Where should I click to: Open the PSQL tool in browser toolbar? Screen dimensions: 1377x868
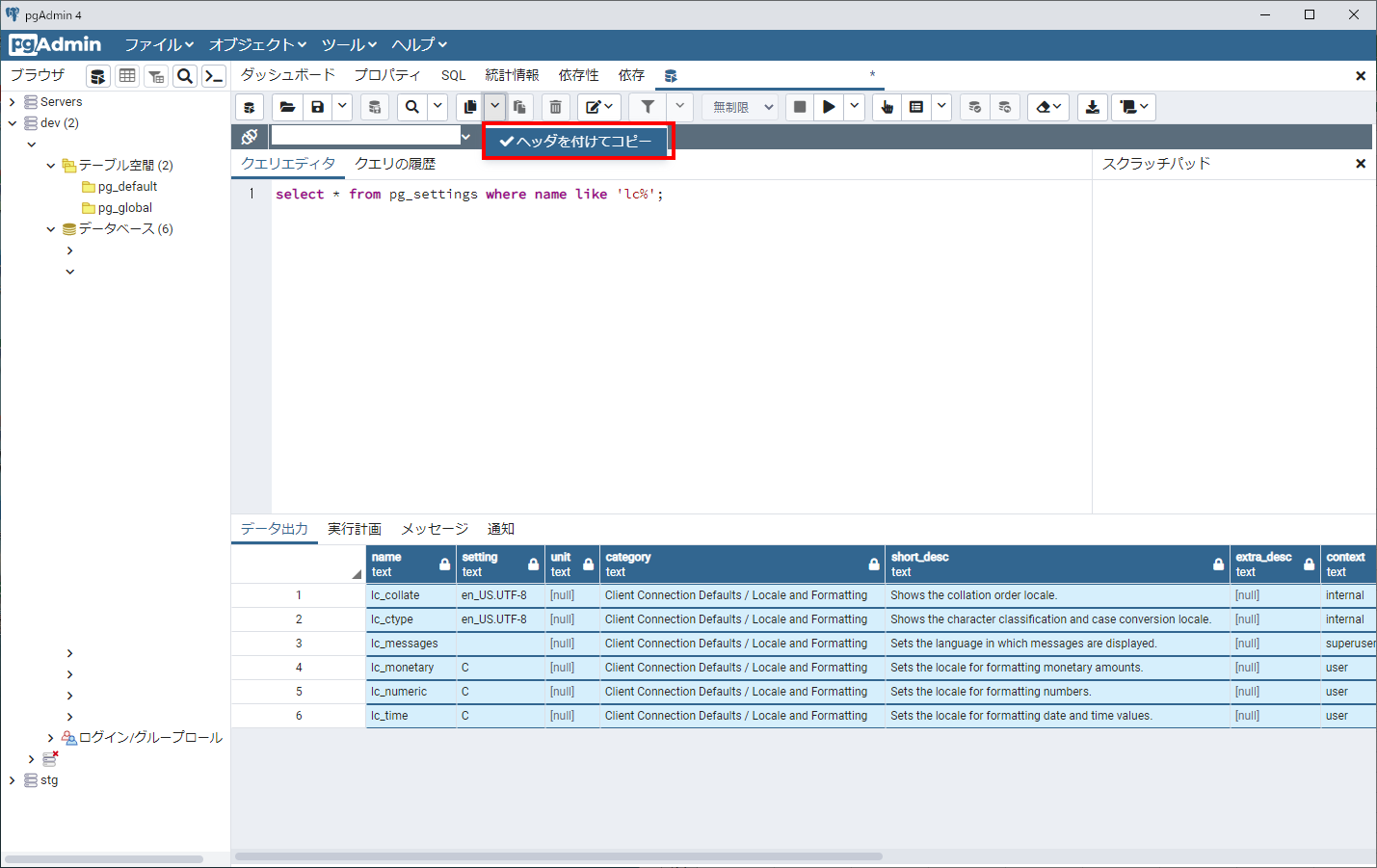[214, 76]
